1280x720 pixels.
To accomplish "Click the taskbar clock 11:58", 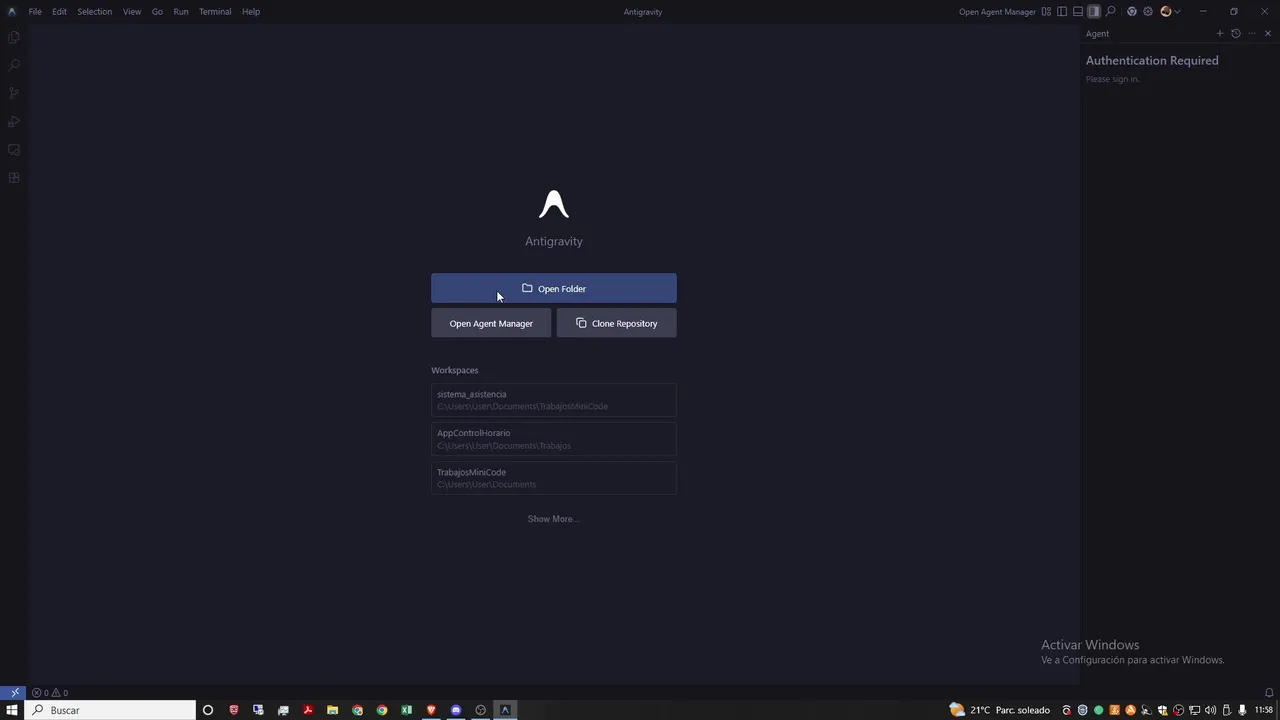I will pos(1264,710).
